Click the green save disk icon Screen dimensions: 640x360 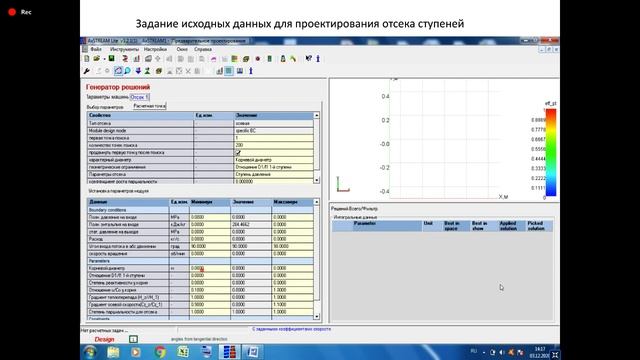click(x=111, y=59)
